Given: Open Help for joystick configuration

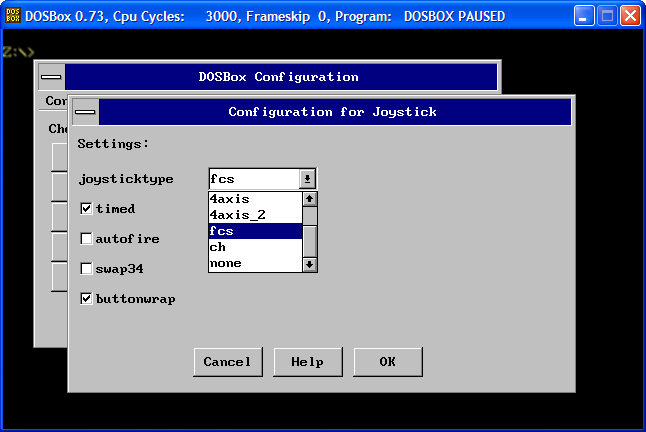Looking at the screenshot, I should [x=308, y=362].
